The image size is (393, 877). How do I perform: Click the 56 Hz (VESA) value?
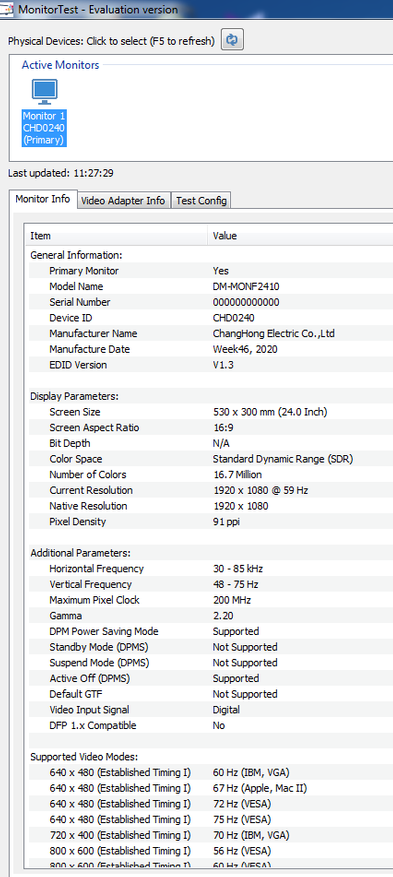[x=242, y=850]
